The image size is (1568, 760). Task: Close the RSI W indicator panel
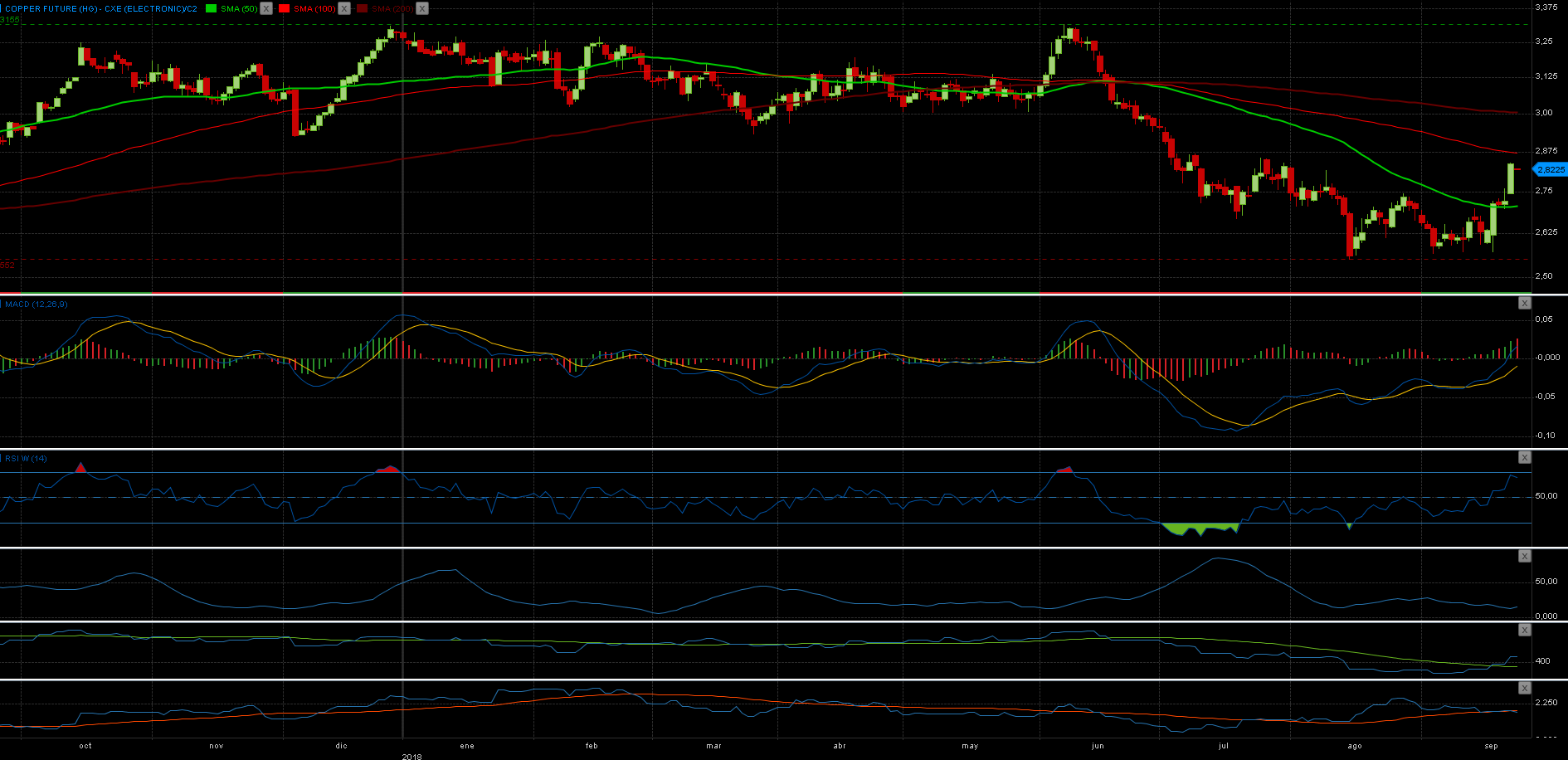[x=1524, y=458]
